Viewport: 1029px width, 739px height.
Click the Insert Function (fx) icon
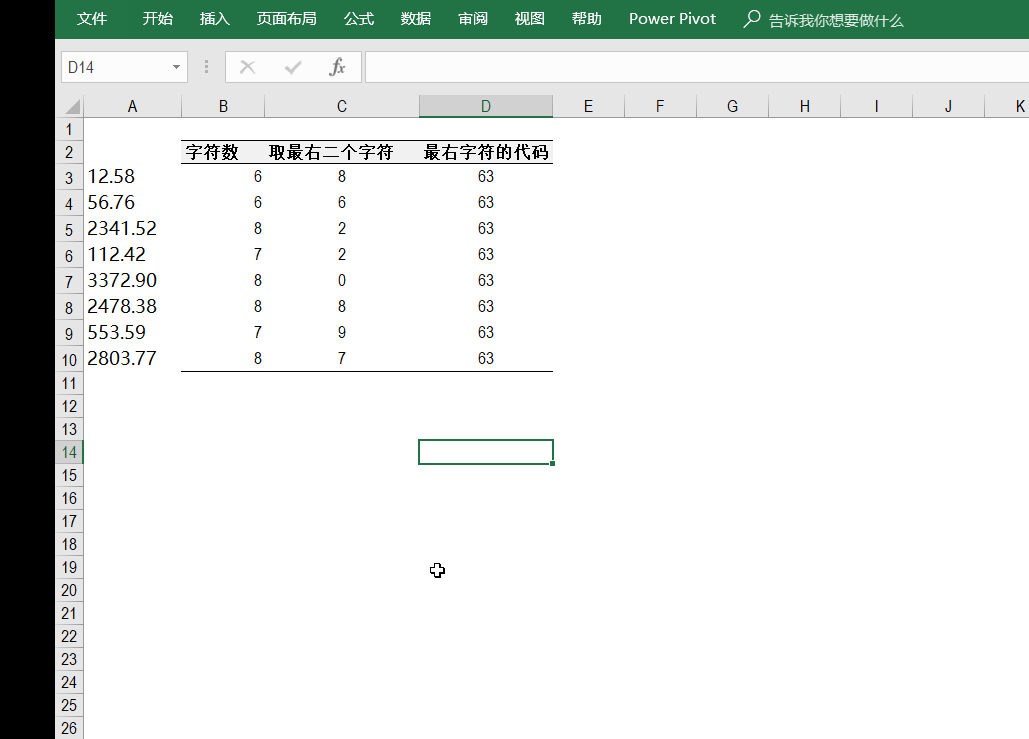336,66
